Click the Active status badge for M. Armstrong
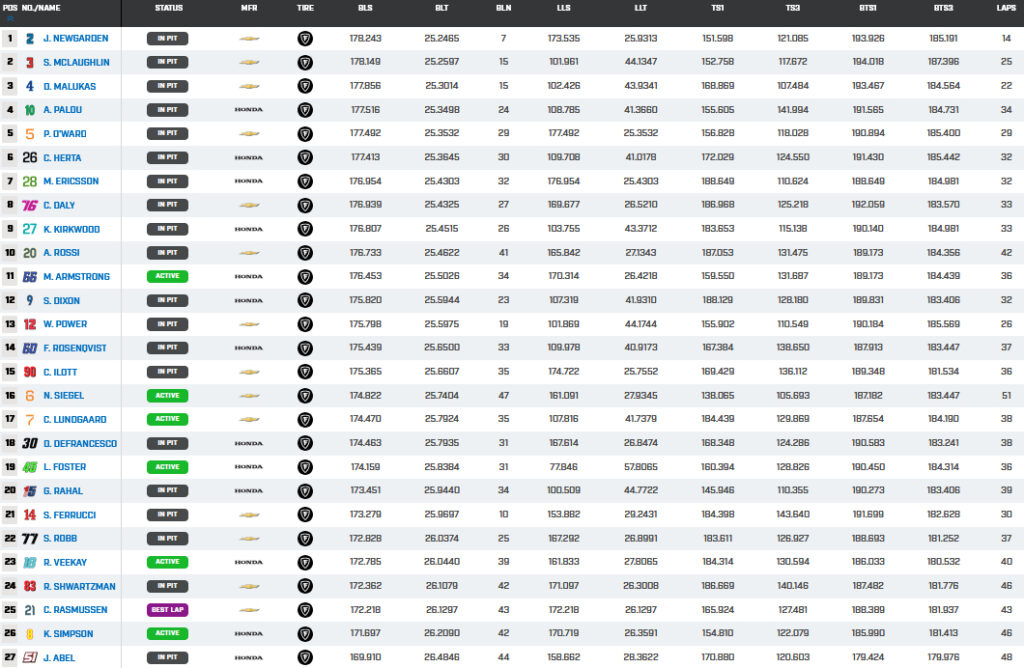This screenshot has height=668, width=1024. 167,276
